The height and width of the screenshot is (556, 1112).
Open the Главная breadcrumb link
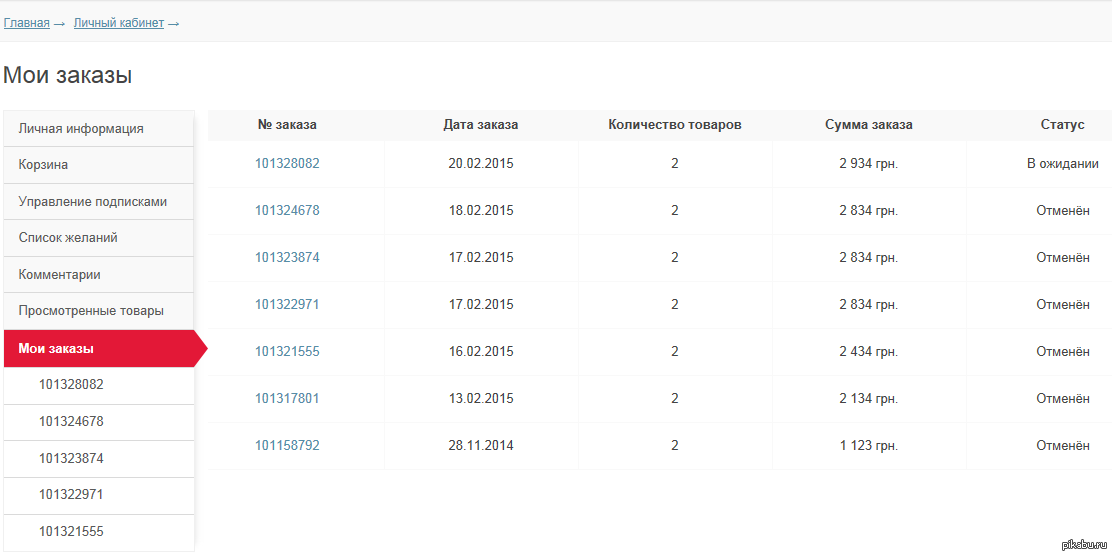(x=26, y=23)
